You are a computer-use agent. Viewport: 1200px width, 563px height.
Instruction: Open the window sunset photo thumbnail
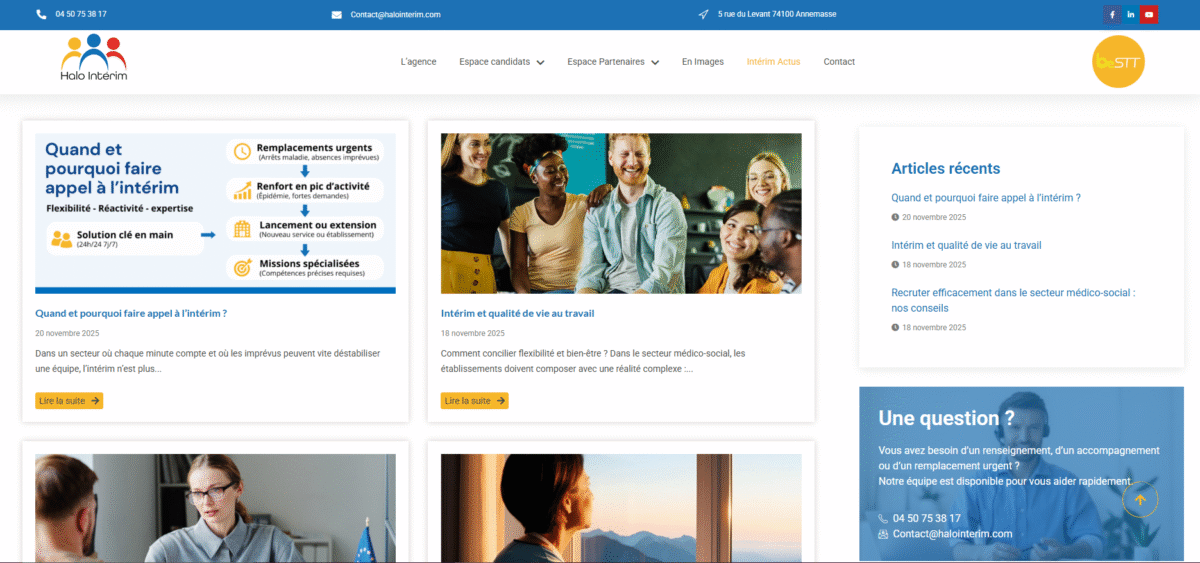click(x=621, y=508)
